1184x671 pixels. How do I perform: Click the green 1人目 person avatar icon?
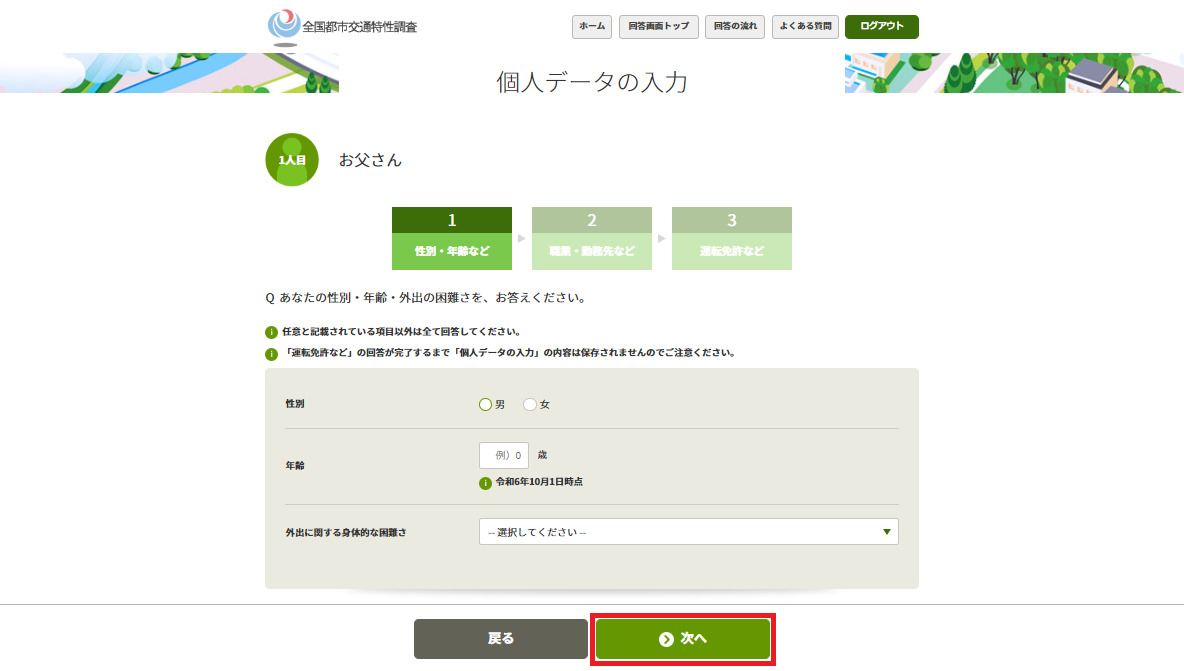(291, 160)
